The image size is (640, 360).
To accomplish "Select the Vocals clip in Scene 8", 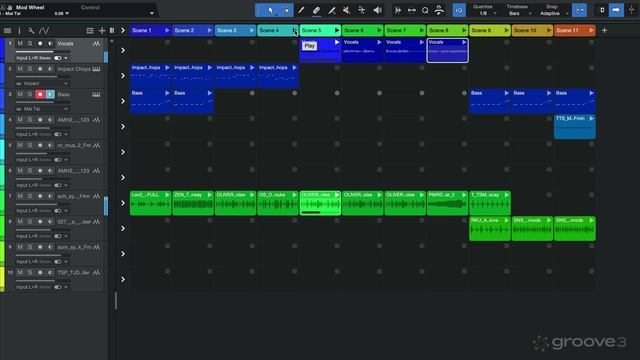I will tap(447, 51).
